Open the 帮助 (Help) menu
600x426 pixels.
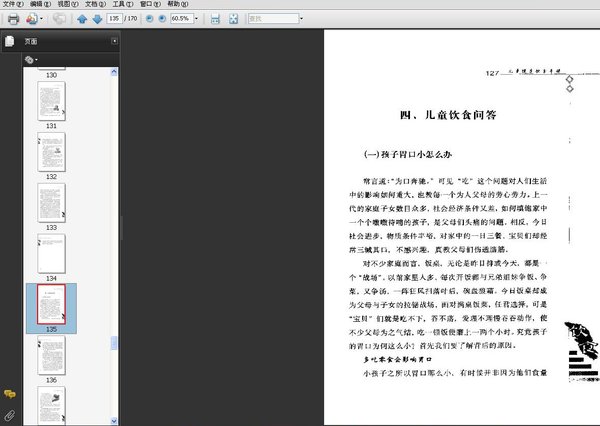tap(178, 4)
